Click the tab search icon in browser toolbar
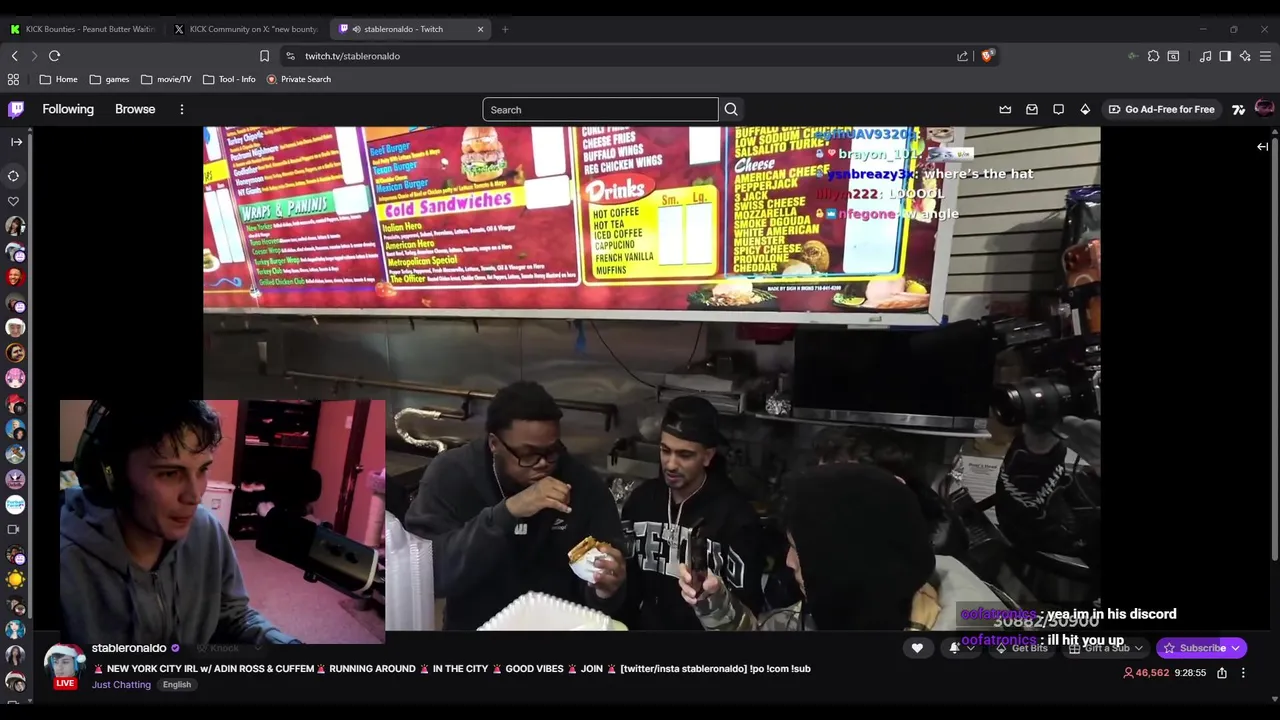The height and width of the screenshot is (720, 1280). (x=1173, y=56)
